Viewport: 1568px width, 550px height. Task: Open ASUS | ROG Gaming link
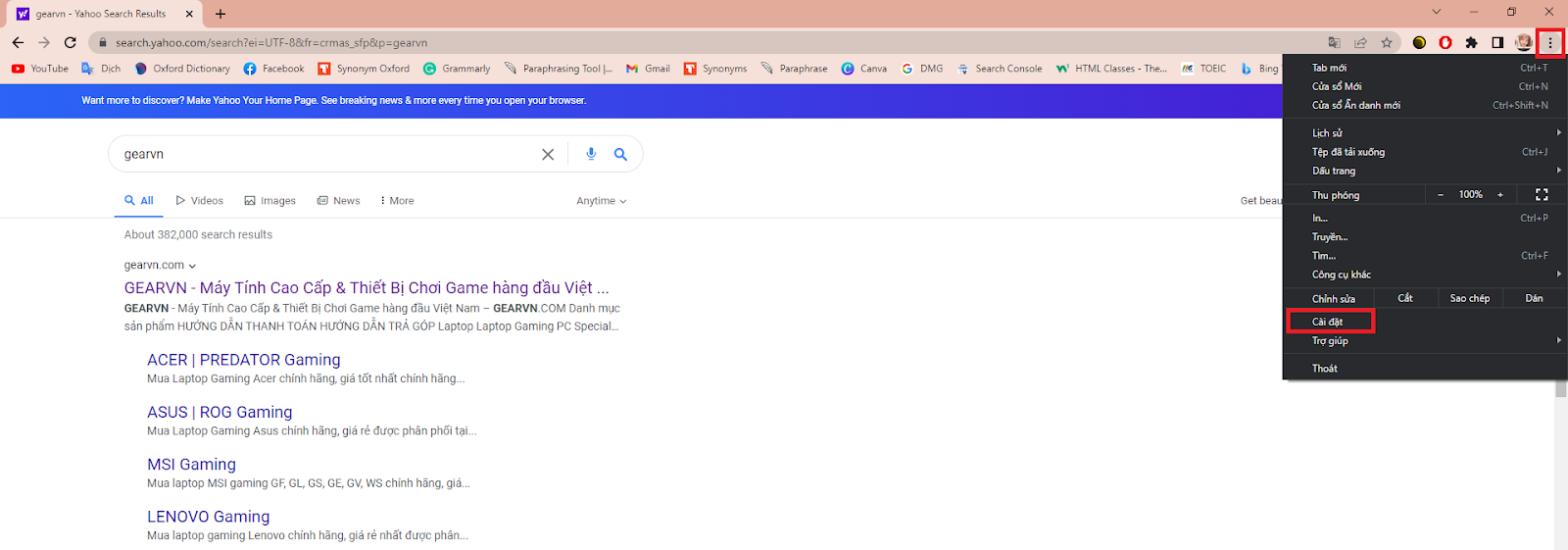(220, 413)
